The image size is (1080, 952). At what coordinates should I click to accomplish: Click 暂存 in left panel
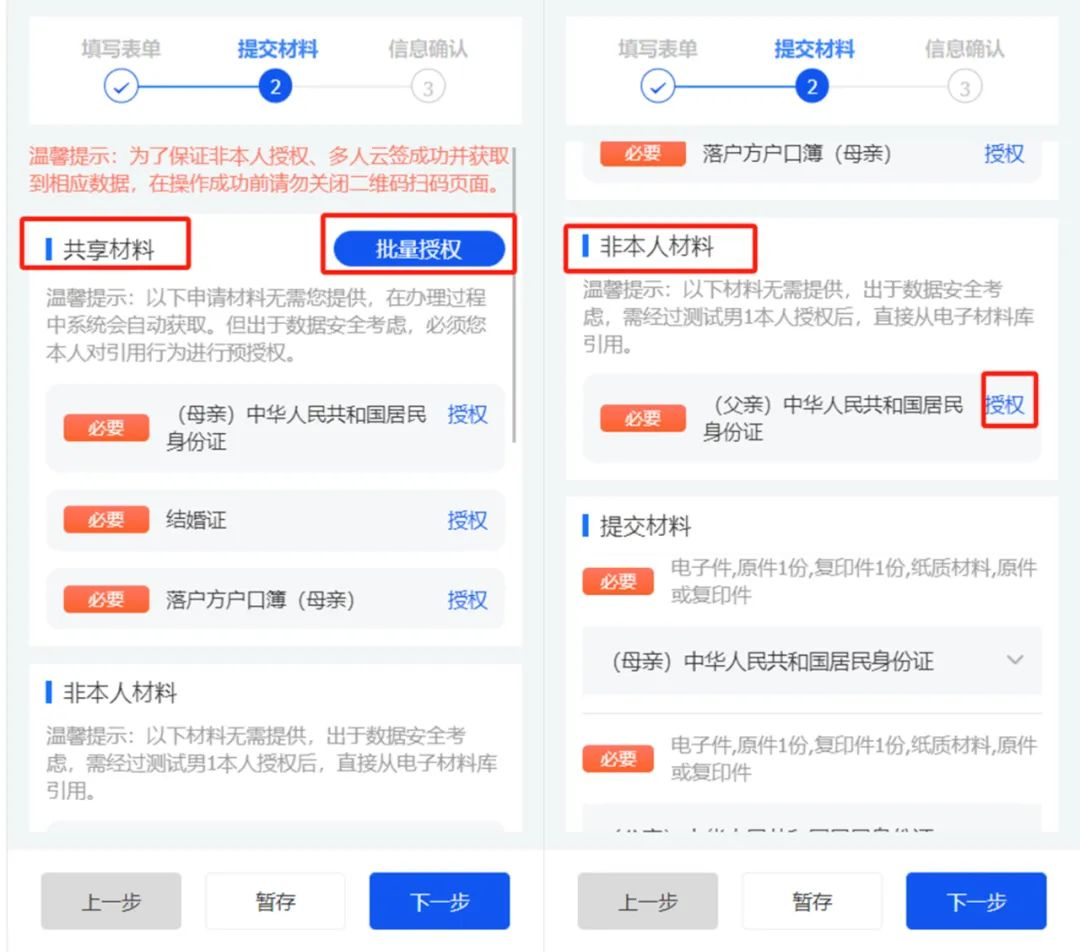point(275,901)
